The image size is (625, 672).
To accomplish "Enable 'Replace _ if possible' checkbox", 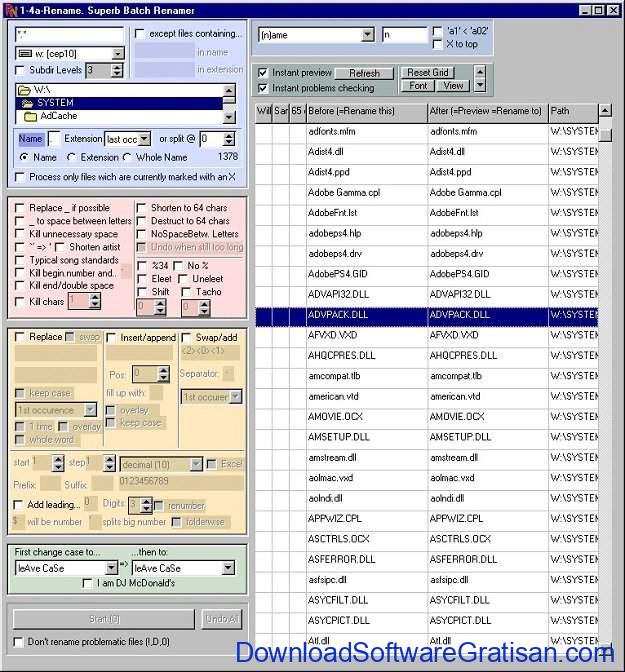I will (x=19, y=208).
